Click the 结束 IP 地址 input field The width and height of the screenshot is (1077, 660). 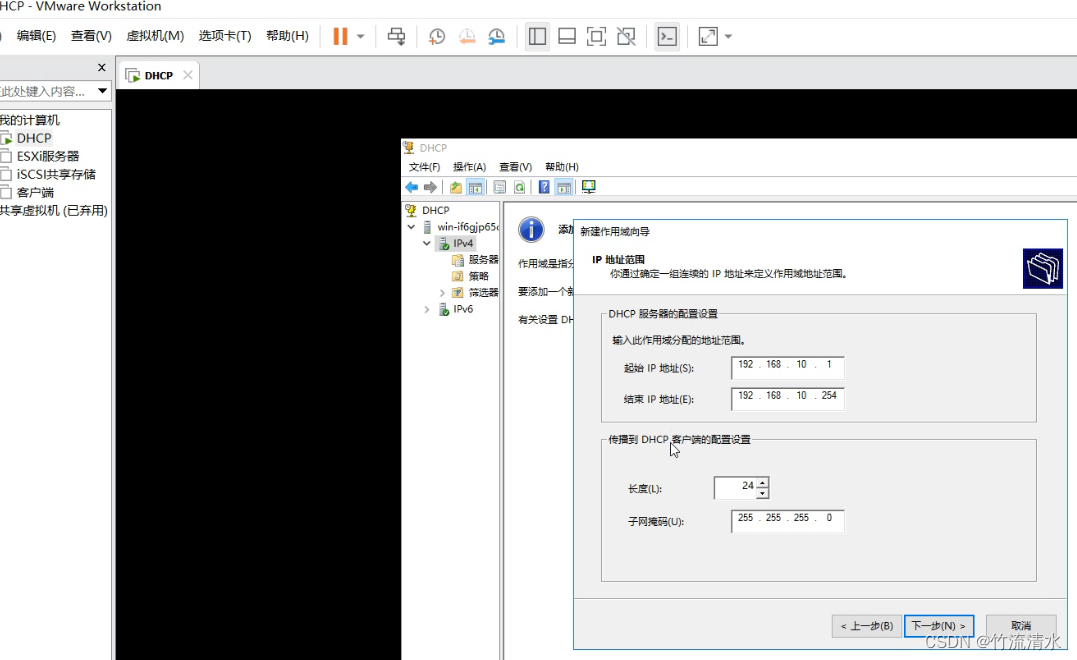[788, 398]
